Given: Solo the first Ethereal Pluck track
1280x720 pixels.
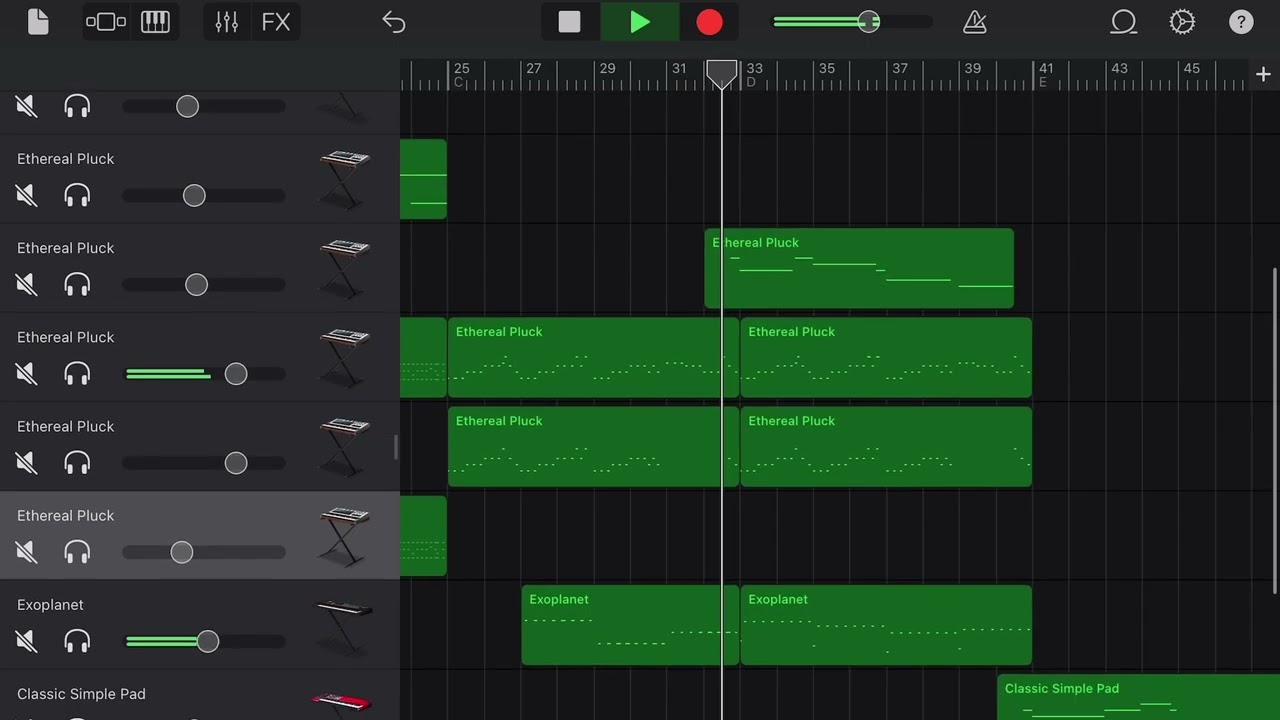Looking at the screenshot, I should (x=77, y=195).
